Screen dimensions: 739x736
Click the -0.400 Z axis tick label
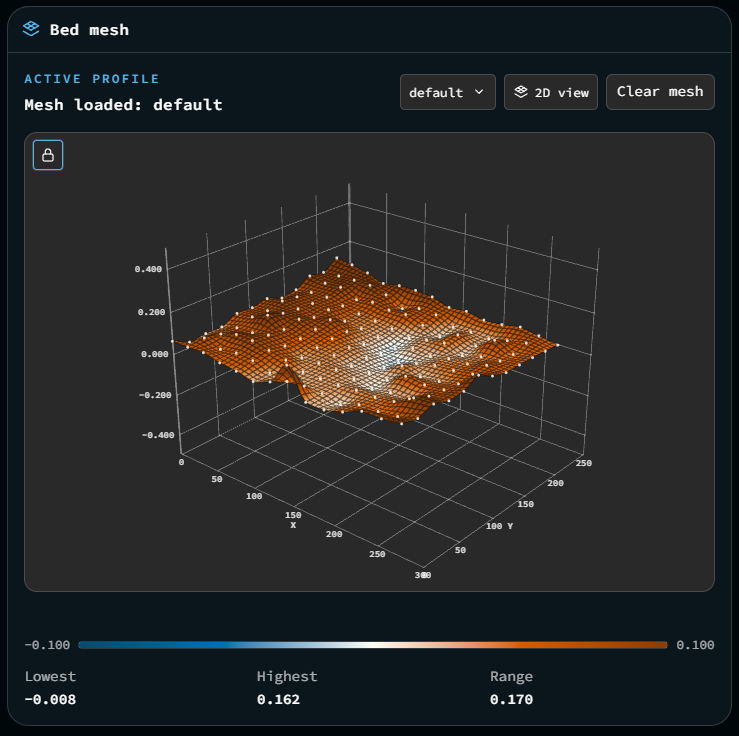pyautogui.click(x=157, y=435)
